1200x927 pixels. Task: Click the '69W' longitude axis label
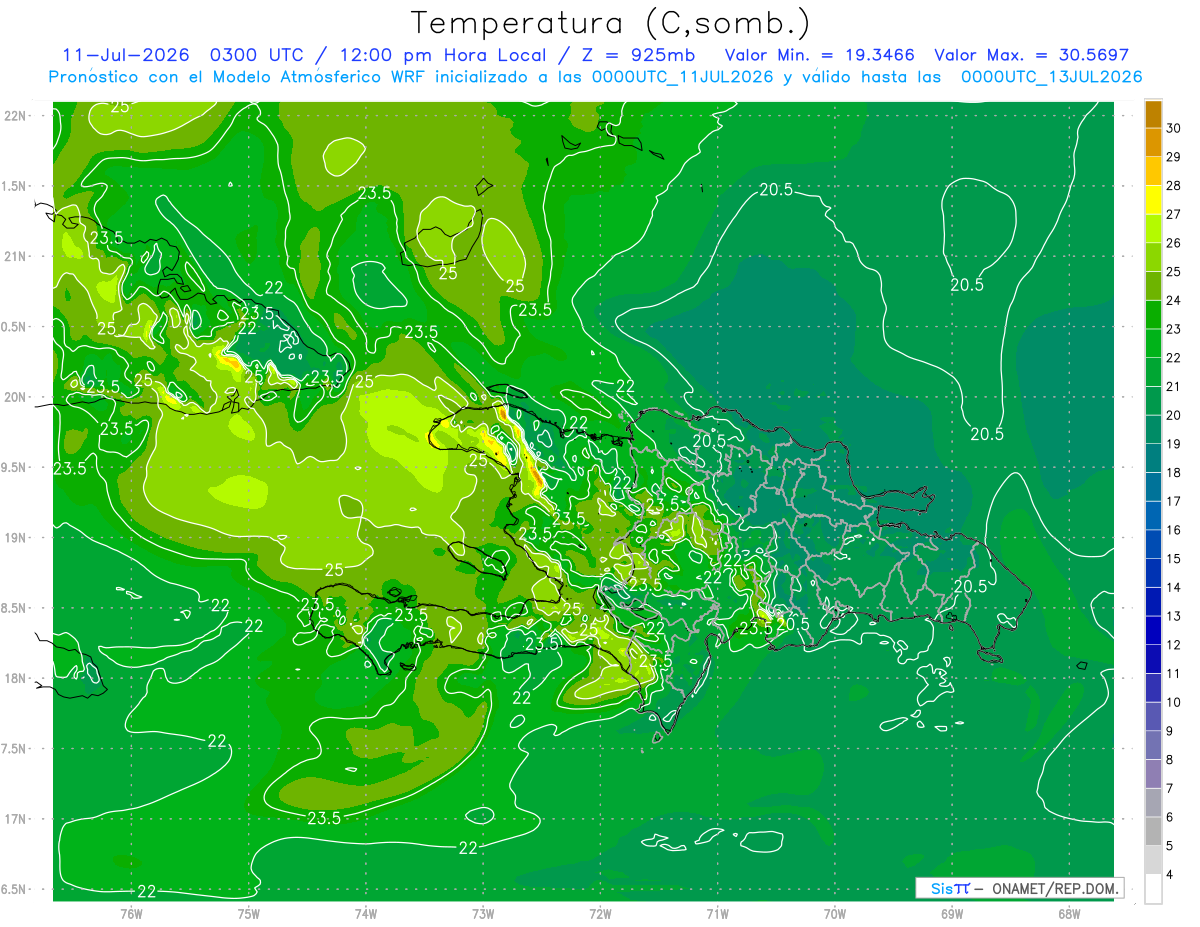[952, 914]
